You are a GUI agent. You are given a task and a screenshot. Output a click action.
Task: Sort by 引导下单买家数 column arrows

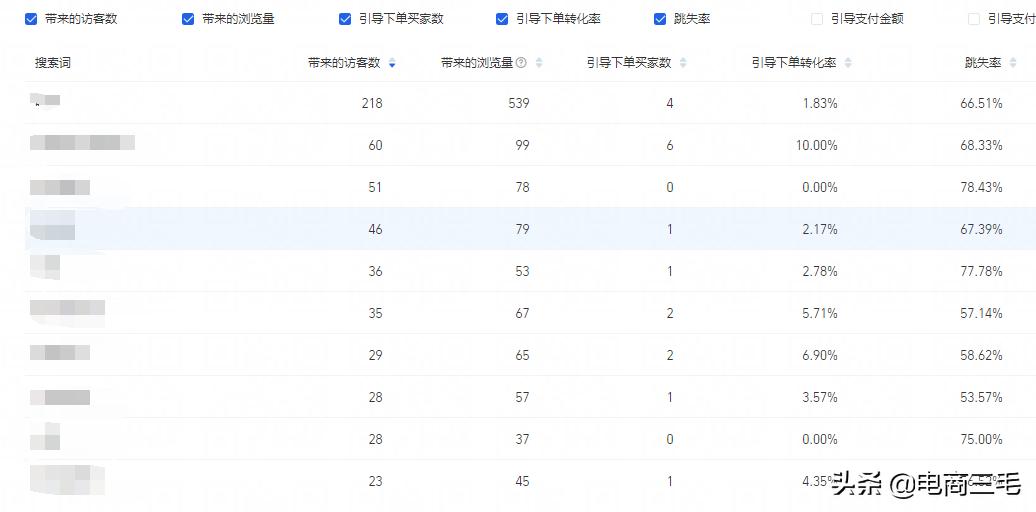pyautogui.click(x=683, y=63)
